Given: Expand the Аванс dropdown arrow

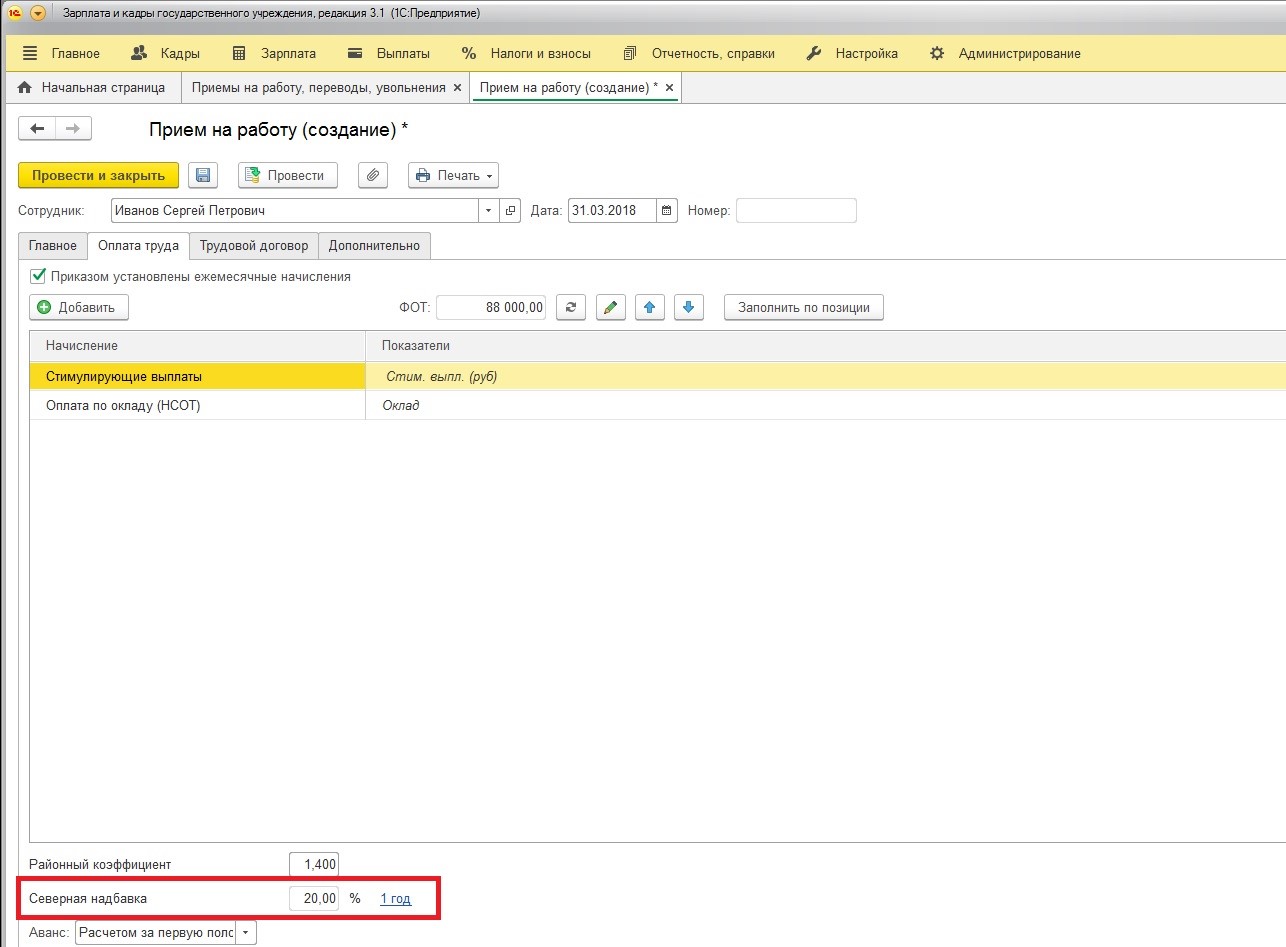Looking at the screenshot, I should [x=247, y=932].
